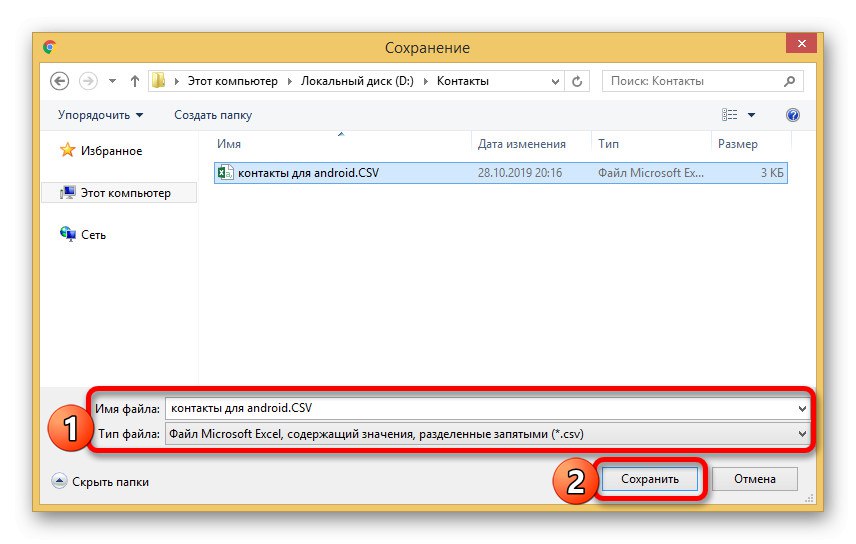Open the help icon
Image resolution: width=856 pixels, height=544 pixels.
(x=793, y=115)
